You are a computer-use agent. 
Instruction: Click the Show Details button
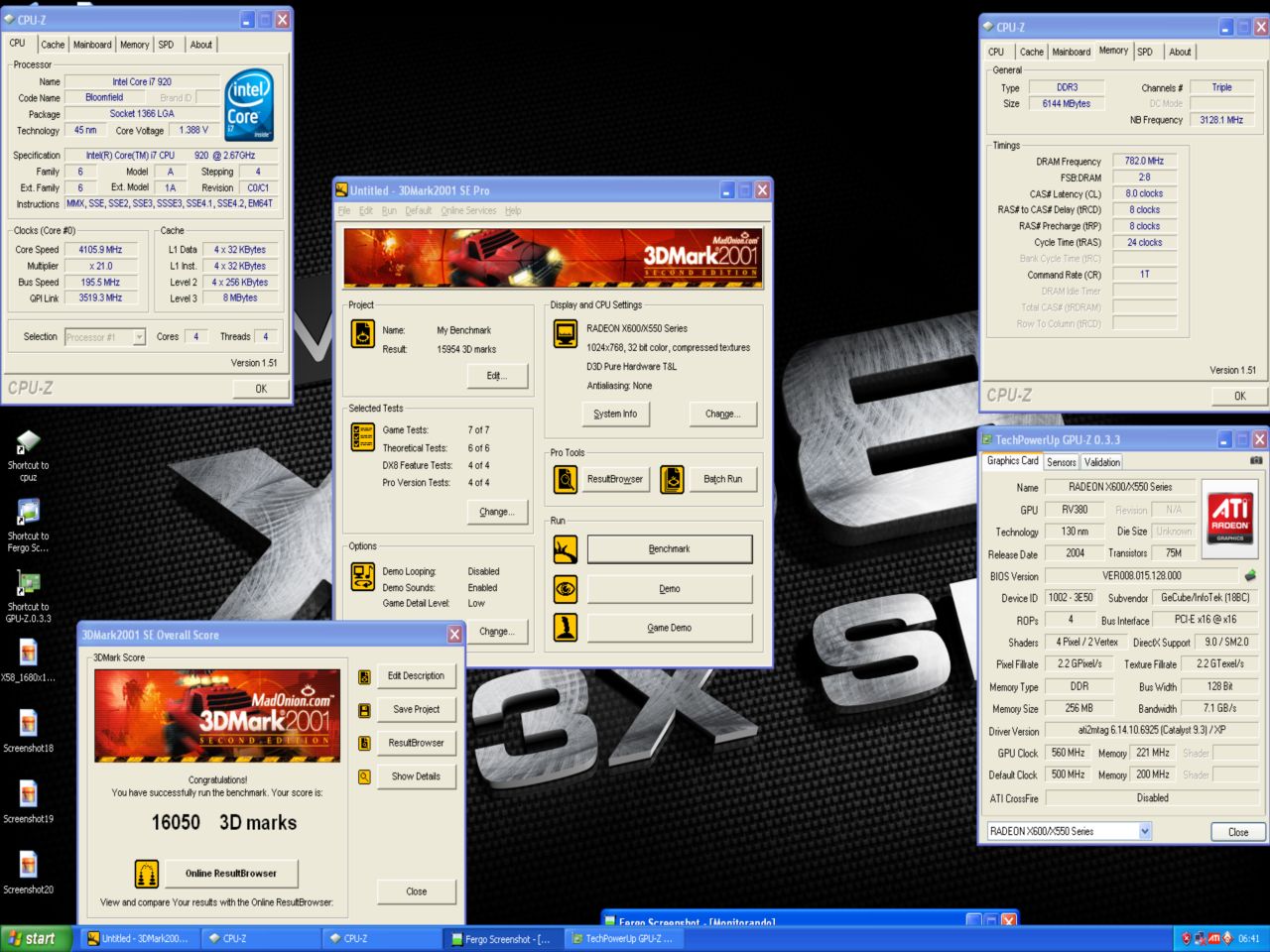[416, 776]
